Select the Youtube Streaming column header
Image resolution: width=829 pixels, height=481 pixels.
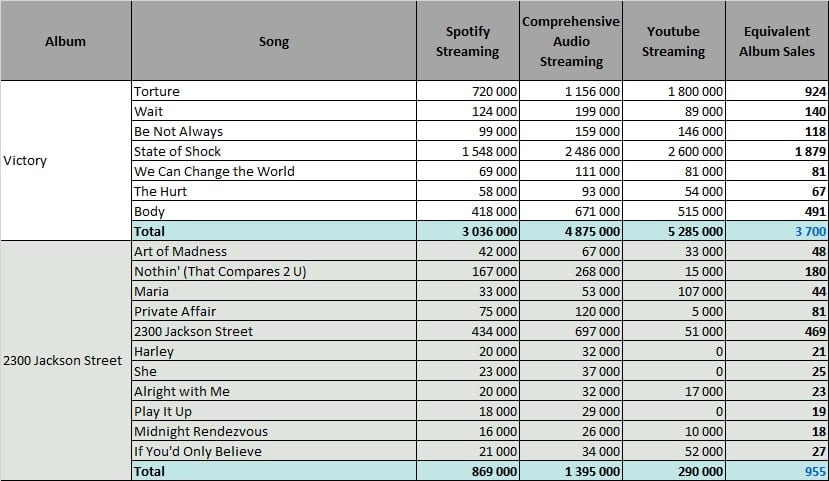(x=674, y=41)
